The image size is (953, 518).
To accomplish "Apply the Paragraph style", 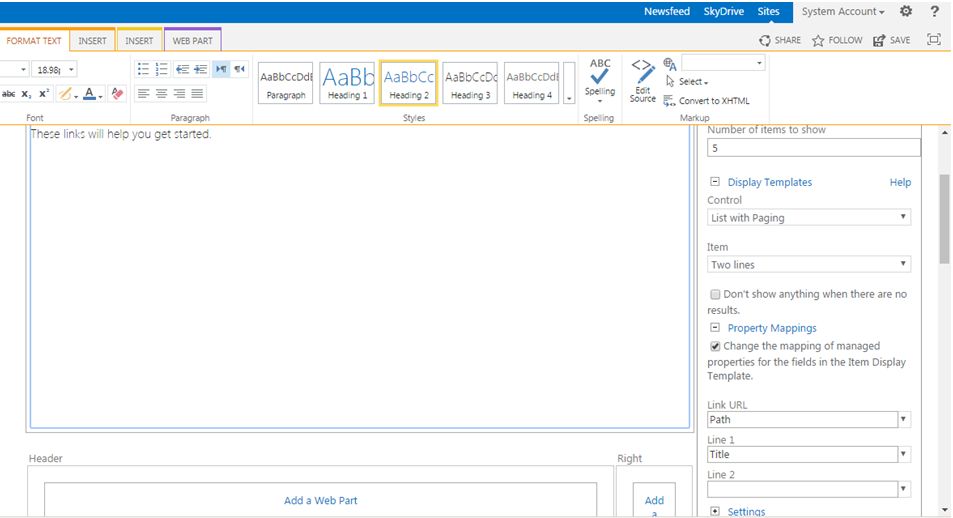I will [286, 83].
